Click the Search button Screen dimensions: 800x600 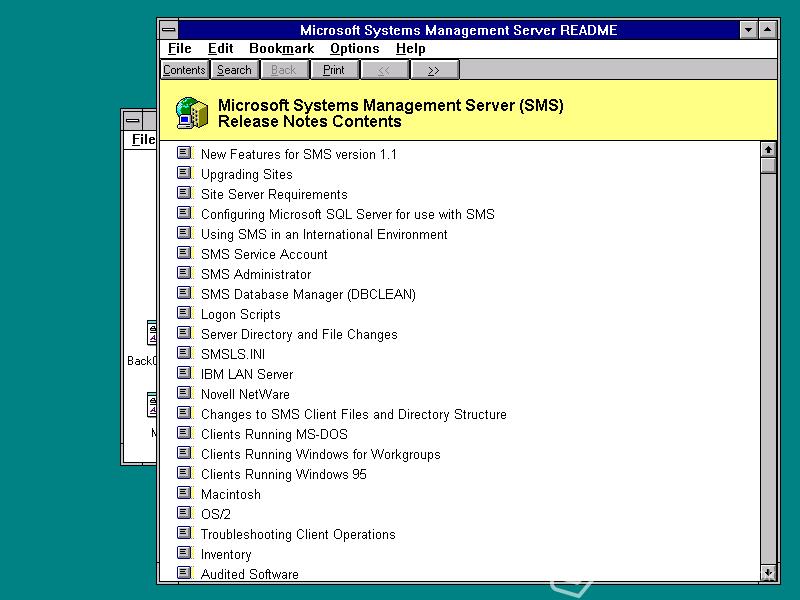[x=234, y=70]
